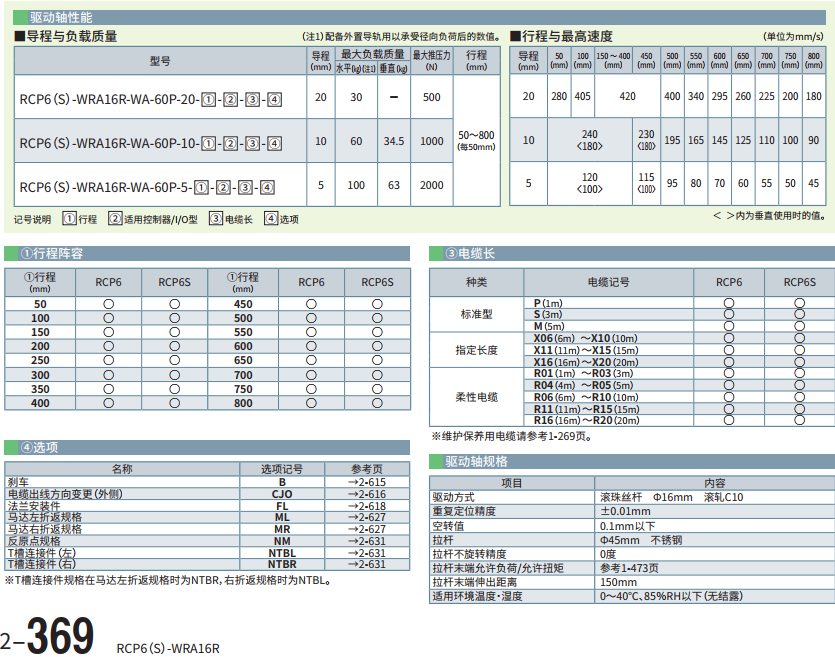
Task: Select the speed value 420
Action: click(627, 96)
